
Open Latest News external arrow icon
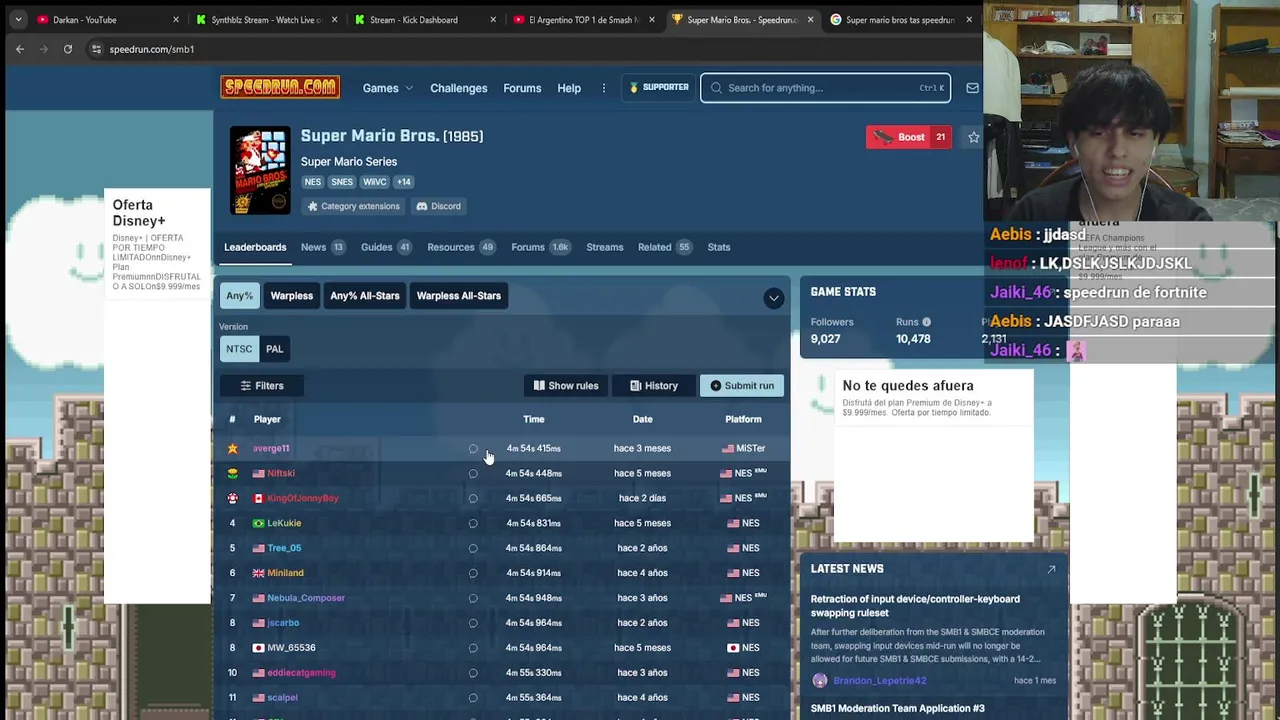pos(1051,569)
